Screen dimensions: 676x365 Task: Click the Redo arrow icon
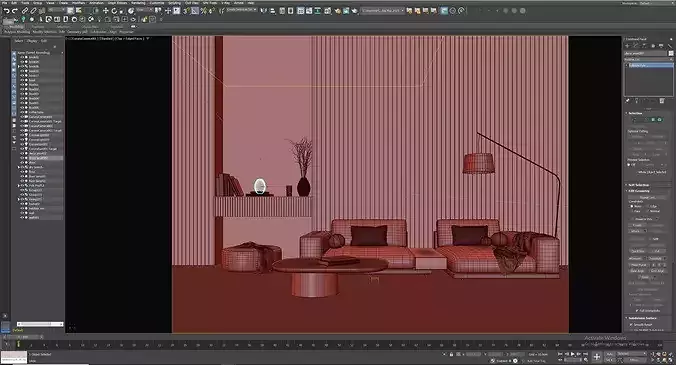15,10
